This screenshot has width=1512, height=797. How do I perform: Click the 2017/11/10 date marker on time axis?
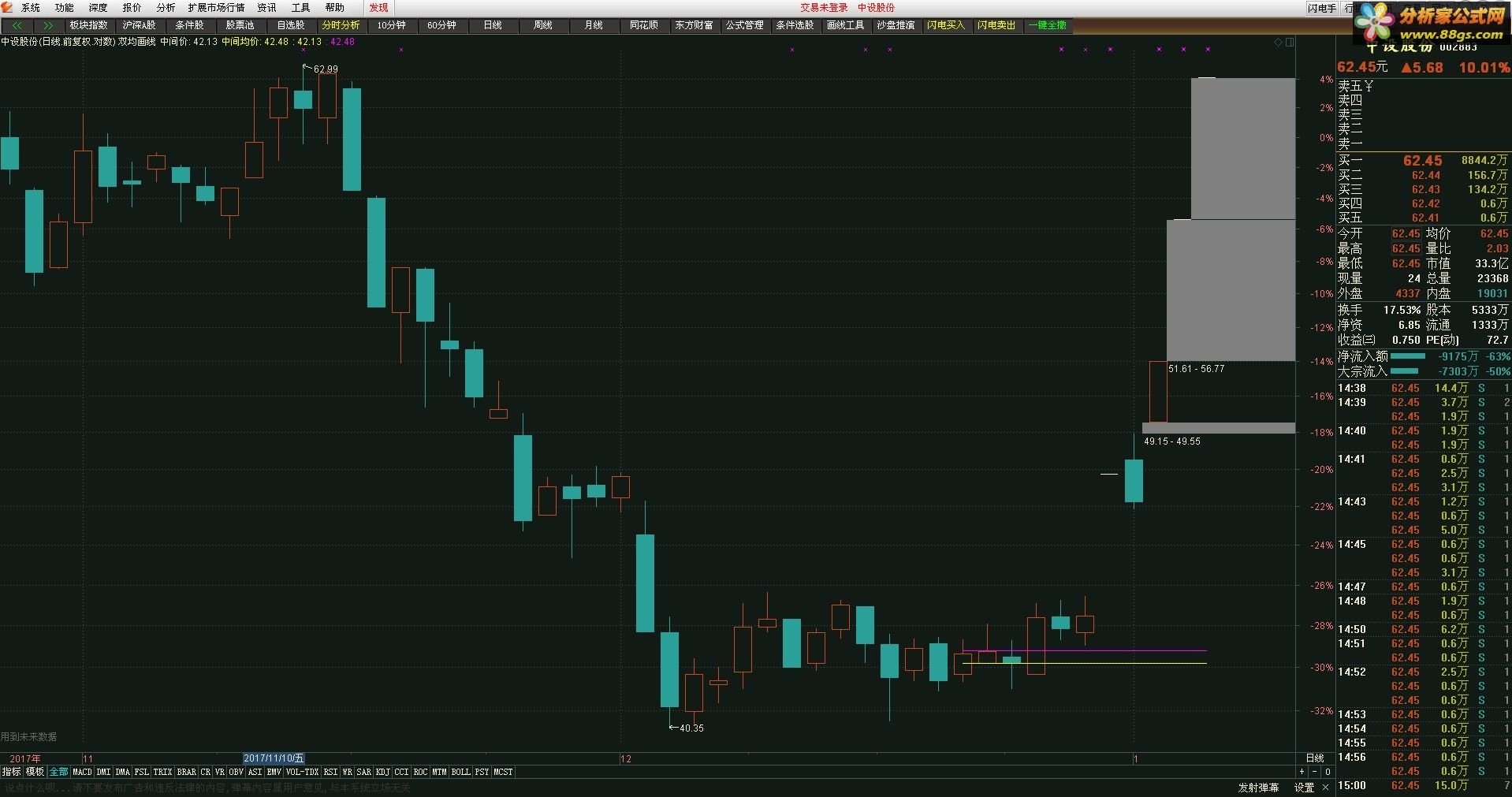(274, 758)
